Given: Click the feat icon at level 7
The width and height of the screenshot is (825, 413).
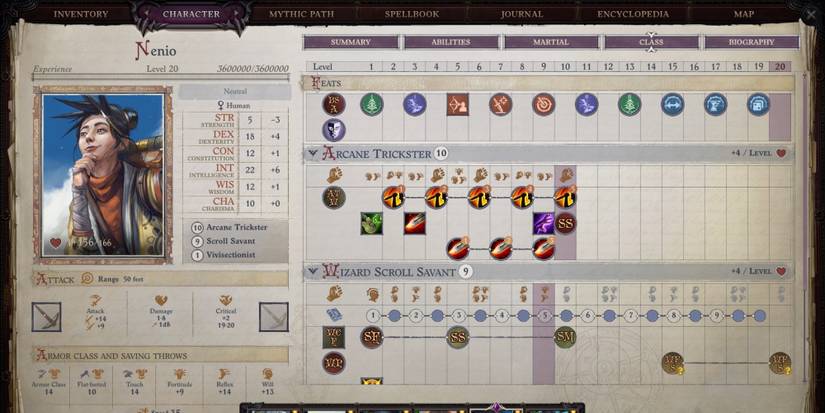Looking at the screenshot, I should (x=500, y=104).
